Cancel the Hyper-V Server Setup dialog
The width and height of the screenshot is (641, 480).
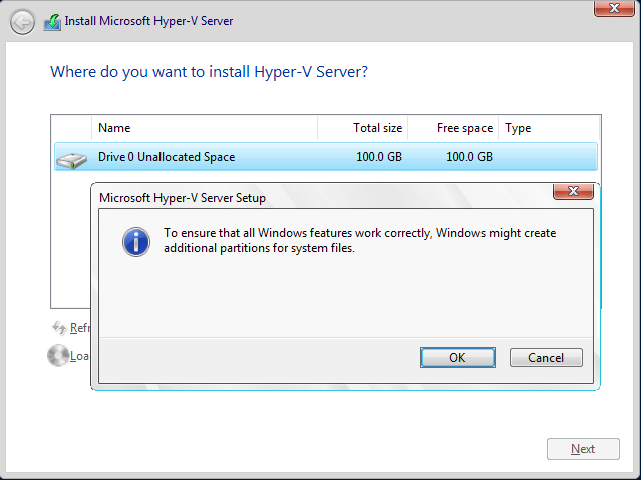point(545,358)
